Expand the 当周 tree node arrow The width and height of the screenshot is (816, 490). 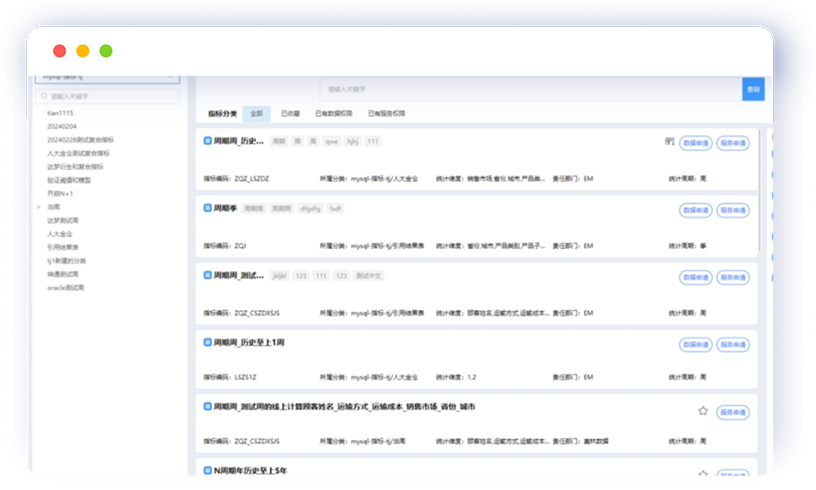pos(38,206)
